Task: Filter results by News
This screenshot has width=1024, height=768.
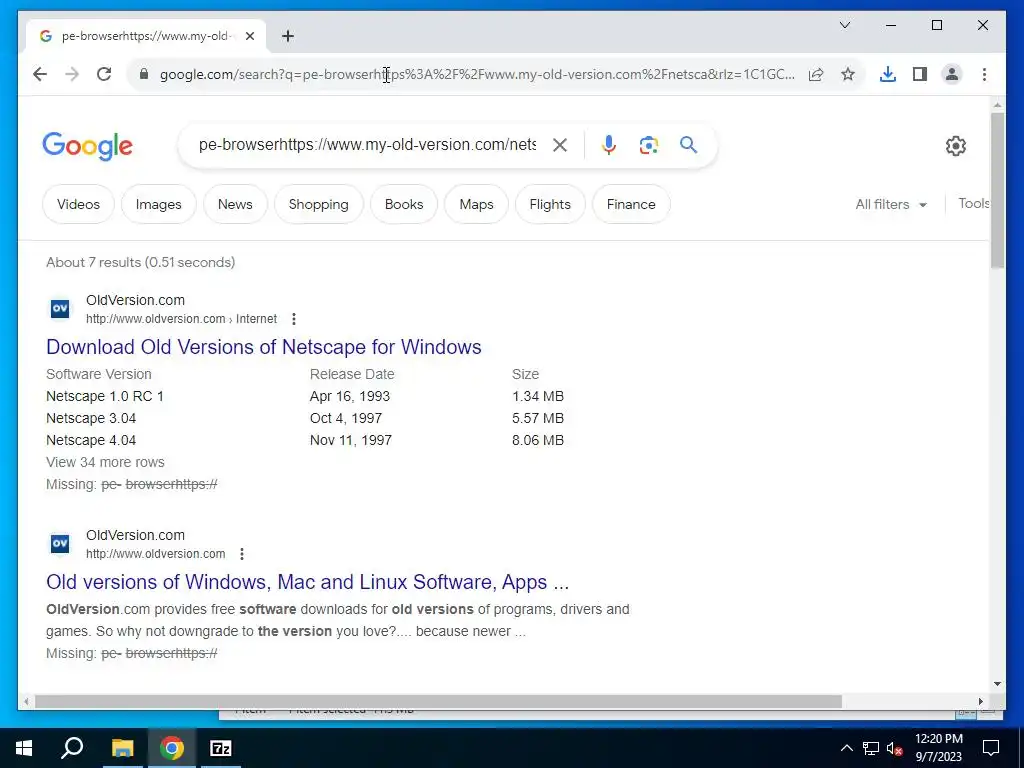Action: pos(235,204)
